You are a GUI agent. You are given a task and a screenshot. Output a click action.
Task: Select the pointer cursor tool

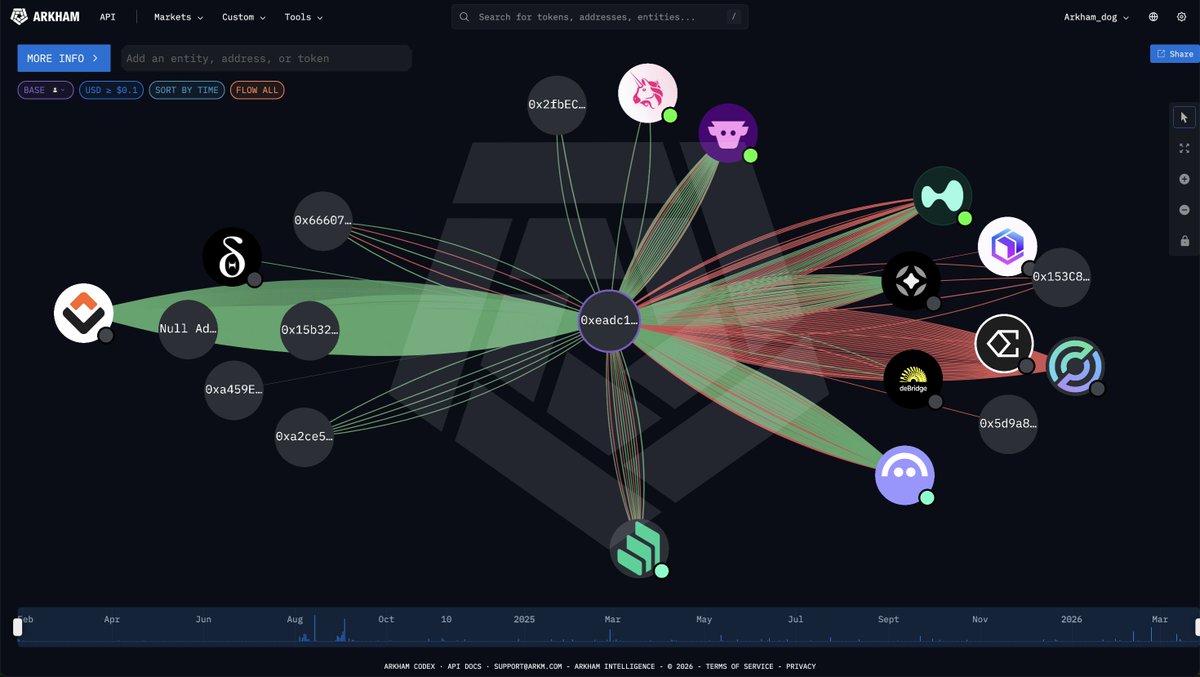point(1184,117)
